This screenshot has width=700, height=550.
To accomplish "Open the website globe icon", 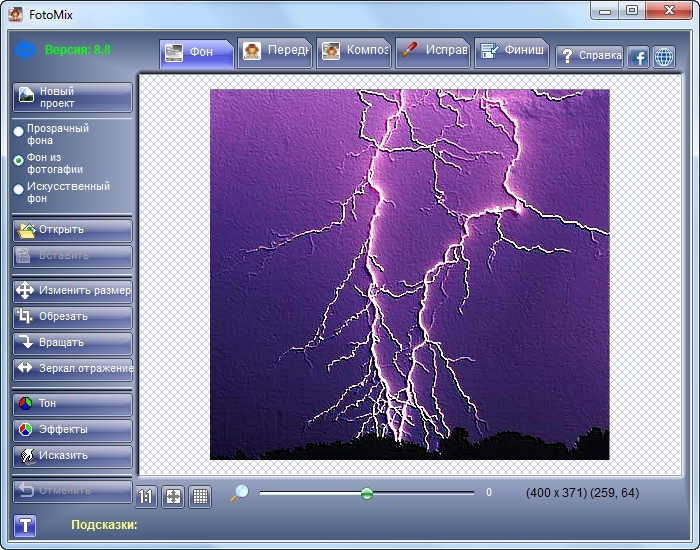I will pyautogui.click(x=664, y=57).
